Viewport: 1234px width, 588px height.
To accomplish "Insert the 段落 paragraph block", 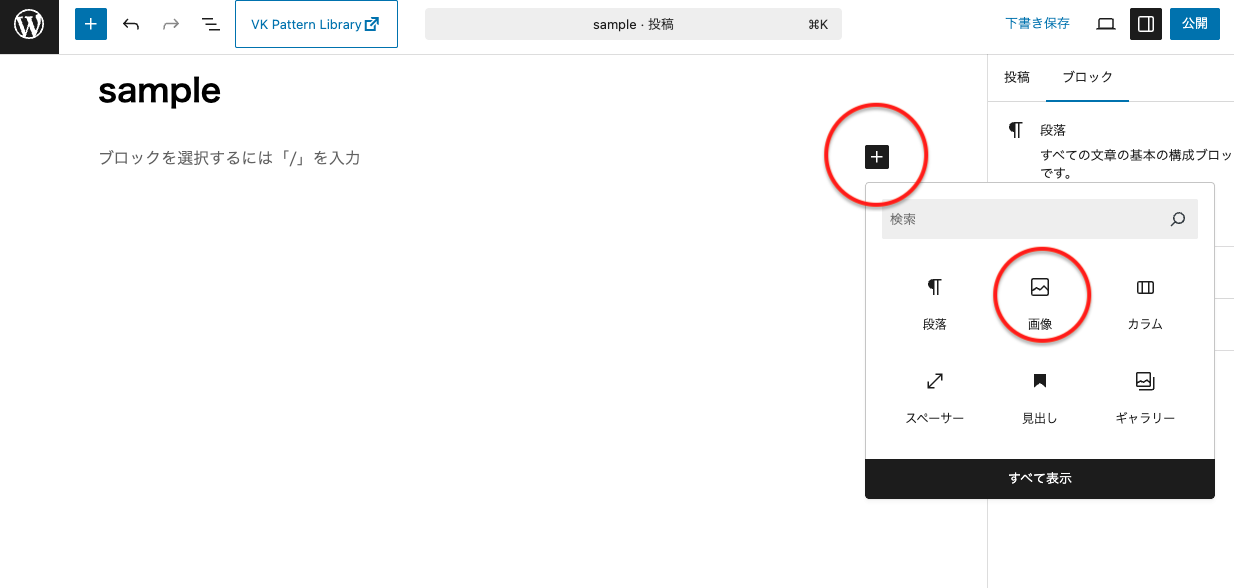I will [935, 304].
